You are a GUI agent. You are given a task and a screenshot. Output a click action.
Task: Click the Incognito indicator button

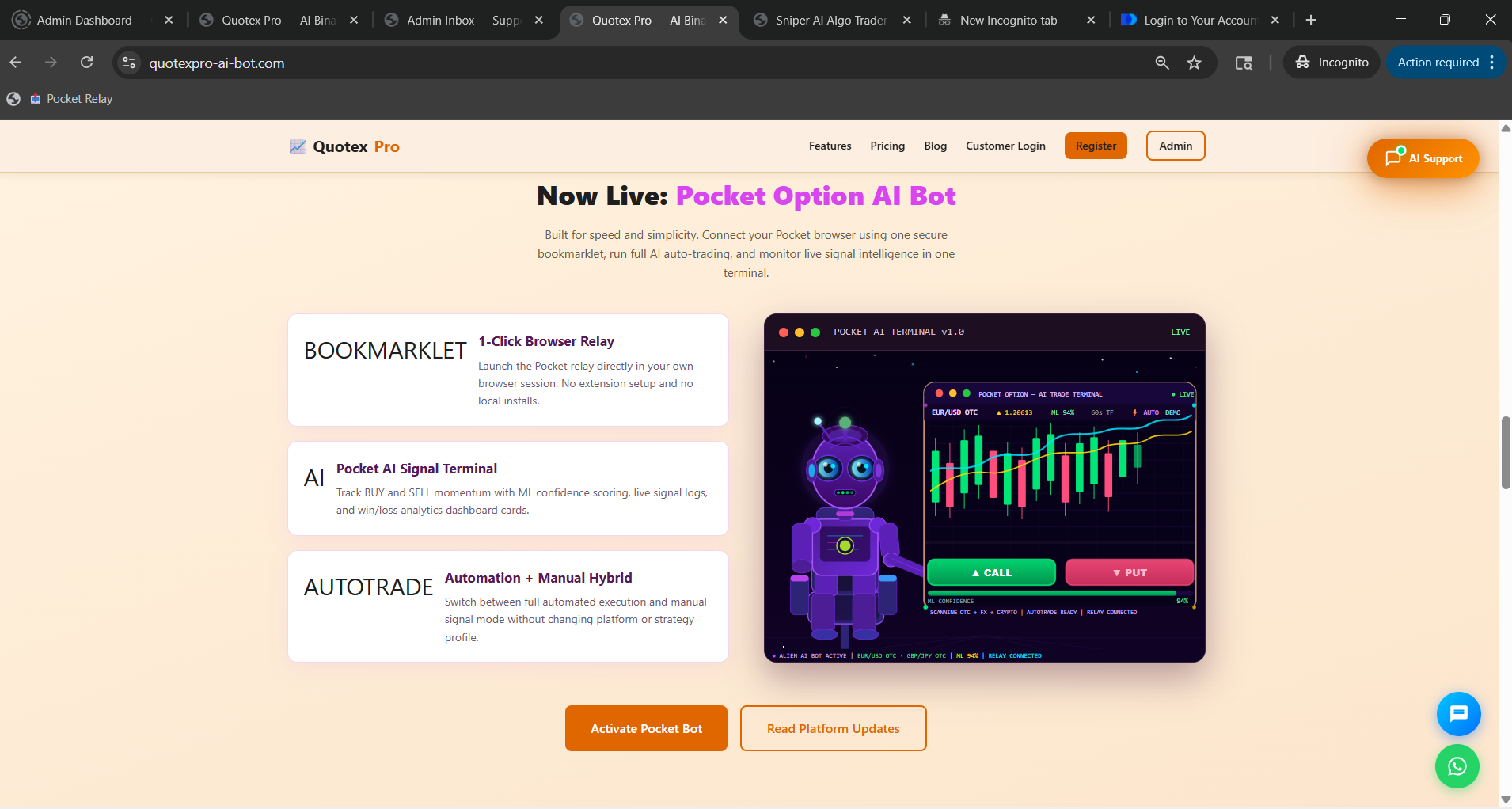(x=1332, y=63)
